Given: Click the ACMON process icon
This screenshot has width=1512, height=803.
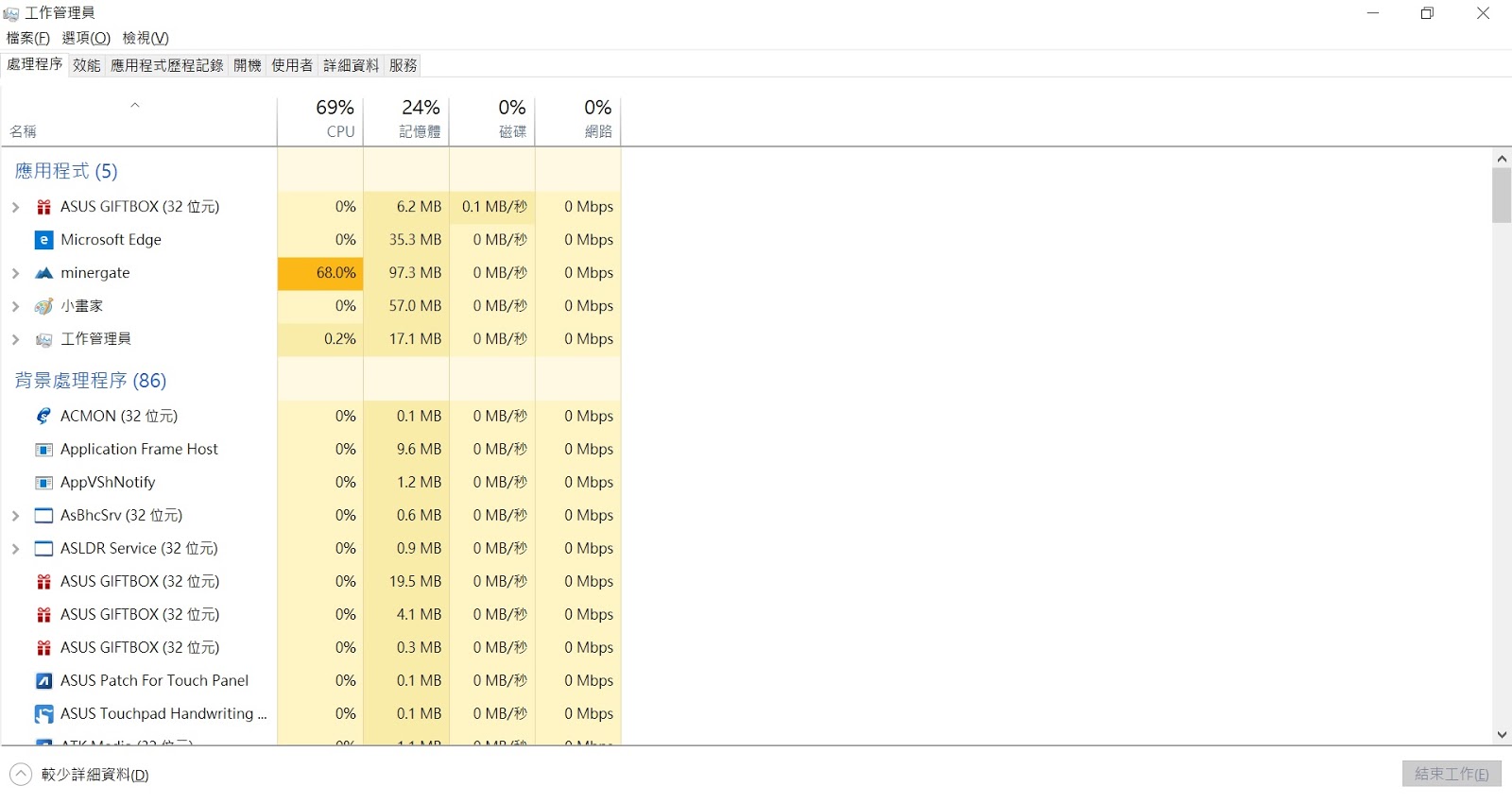Looking at the screenshot, I should point(43,416).
